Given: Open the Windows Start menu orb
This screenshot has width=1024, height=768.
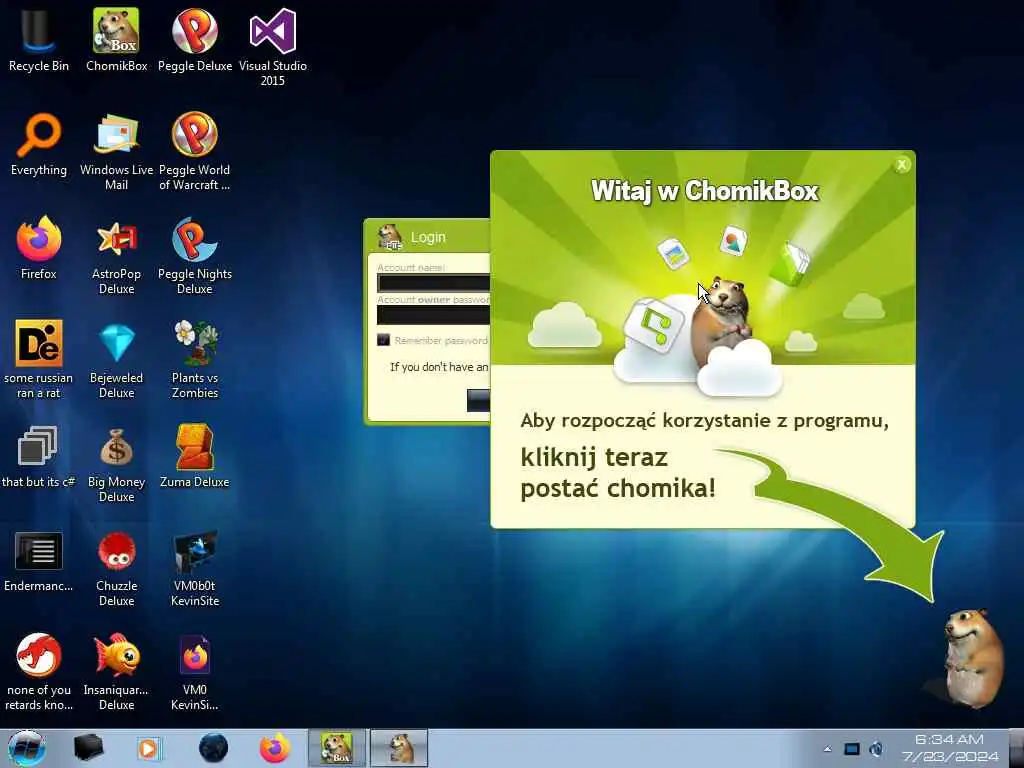Looking at the screenshot, I should coord(27,748).
